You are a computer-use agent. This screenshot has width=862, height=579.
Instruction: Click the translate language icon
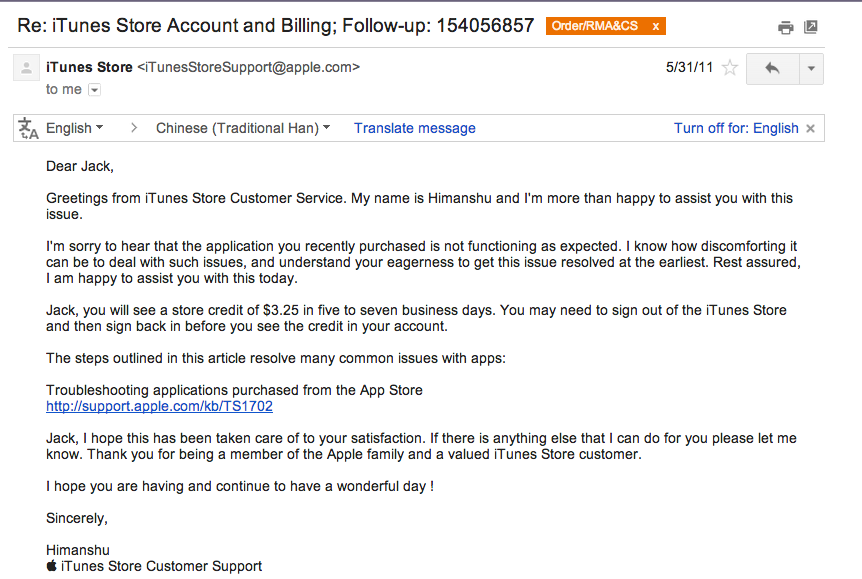point(28,128)
